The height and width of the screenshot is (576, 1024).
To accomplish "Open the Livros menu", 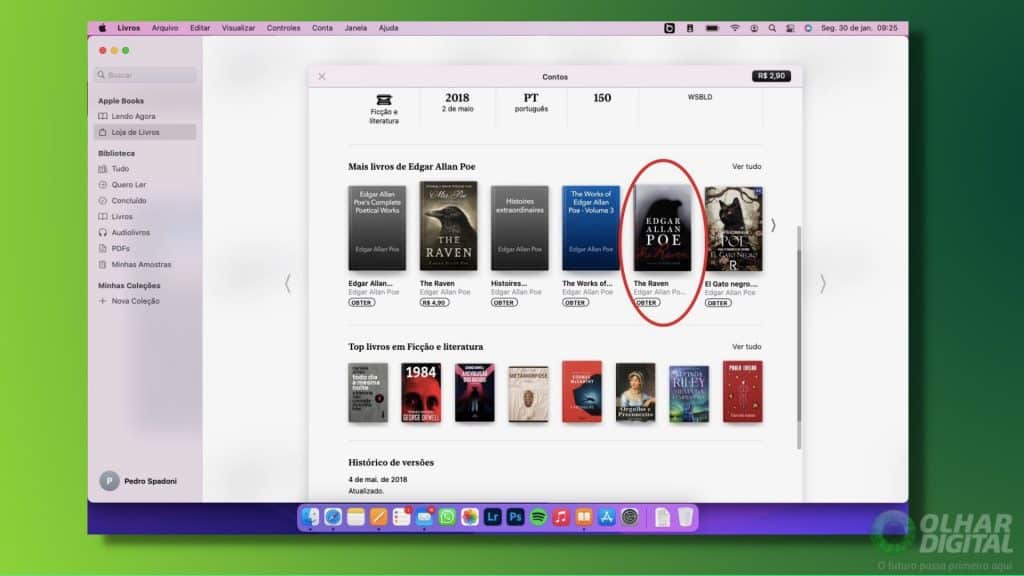I will coord(129,28).
